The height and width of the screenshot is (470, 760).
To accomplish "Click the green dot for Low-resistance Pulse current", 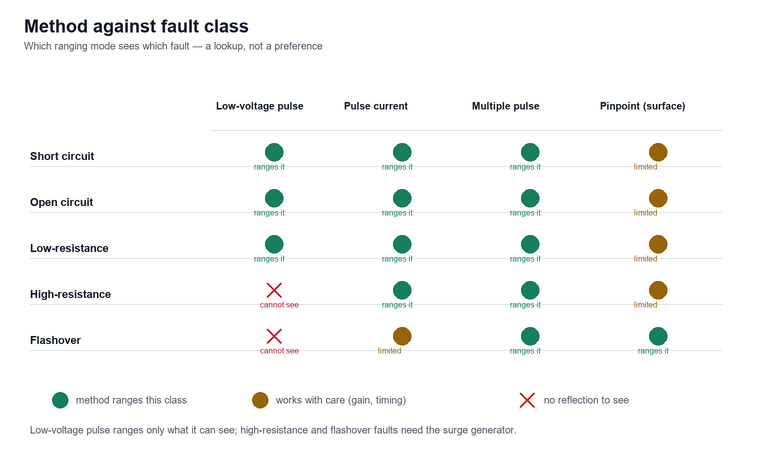I will pos(402,244).
